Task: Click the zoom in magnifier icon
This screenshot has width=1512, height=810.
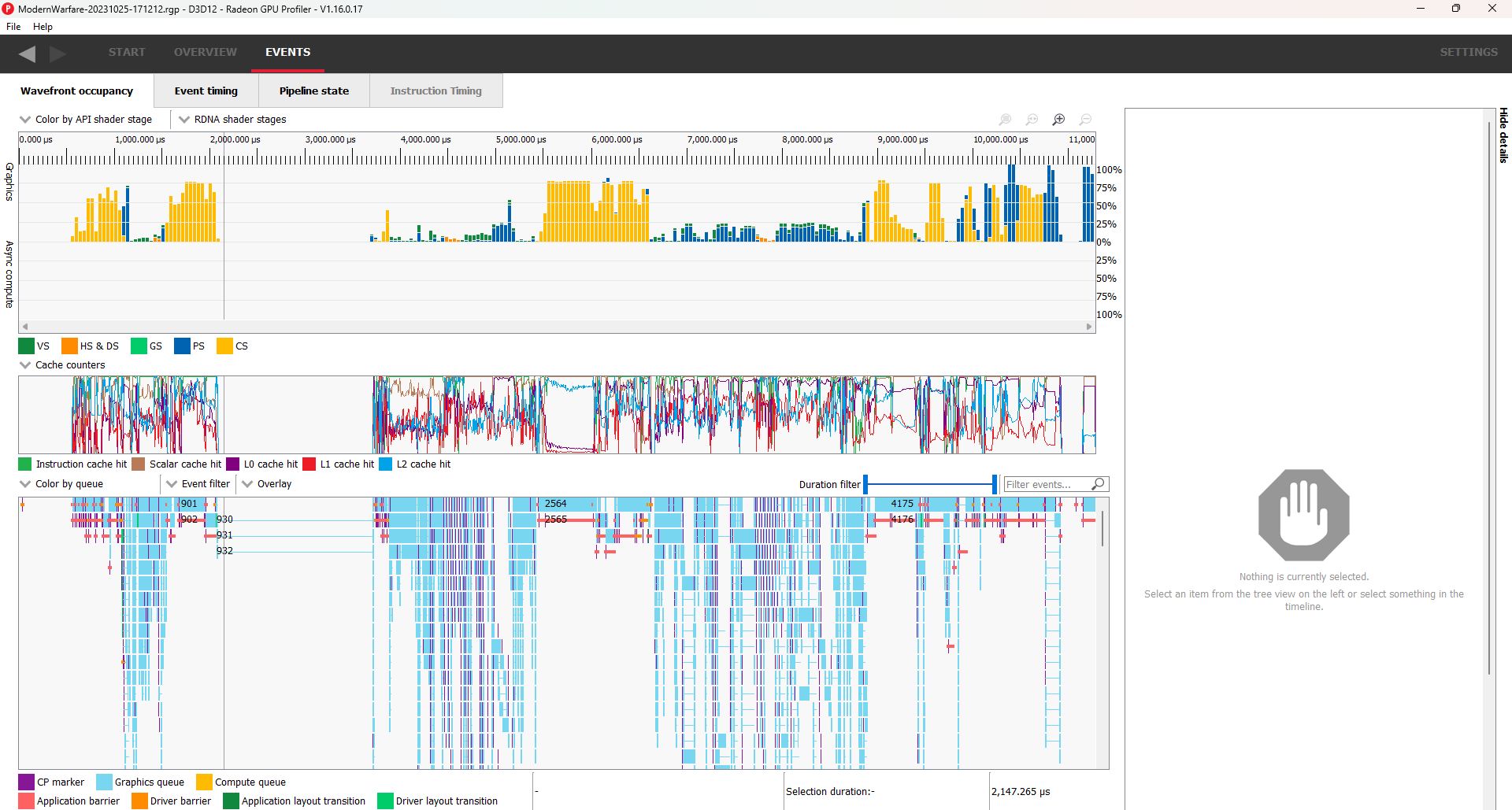Action: (1059, 120)
